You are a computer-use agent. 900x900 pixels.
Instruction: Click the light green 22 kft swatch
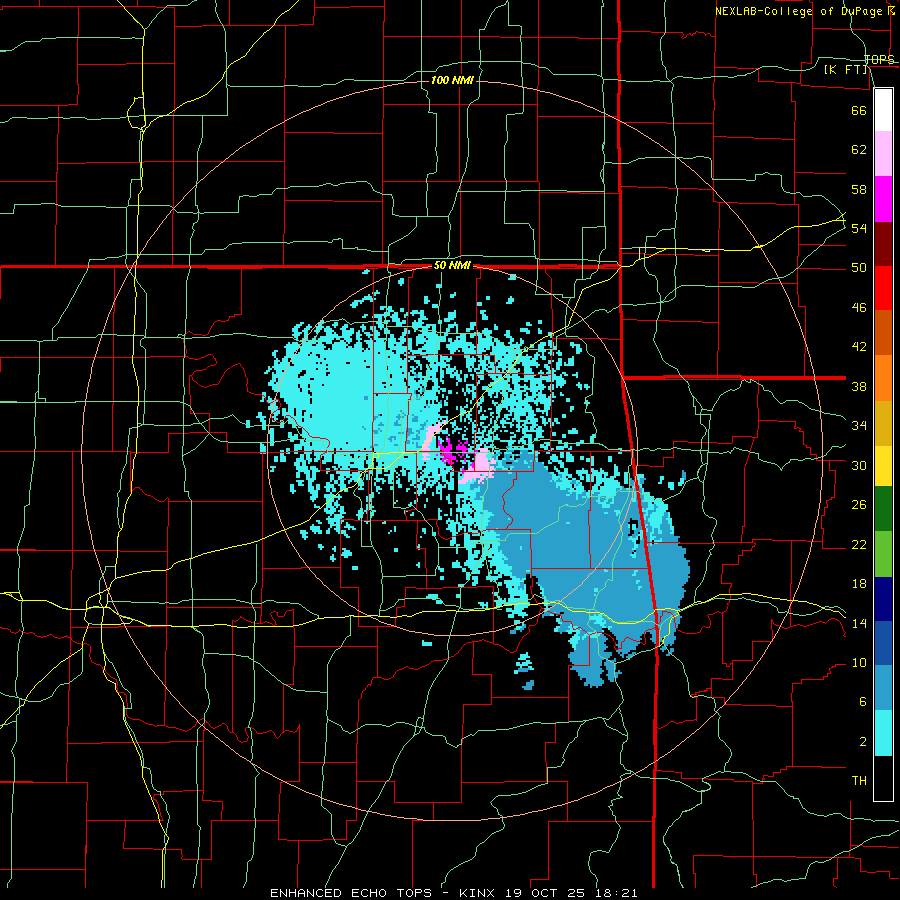(x=883, y=554)
